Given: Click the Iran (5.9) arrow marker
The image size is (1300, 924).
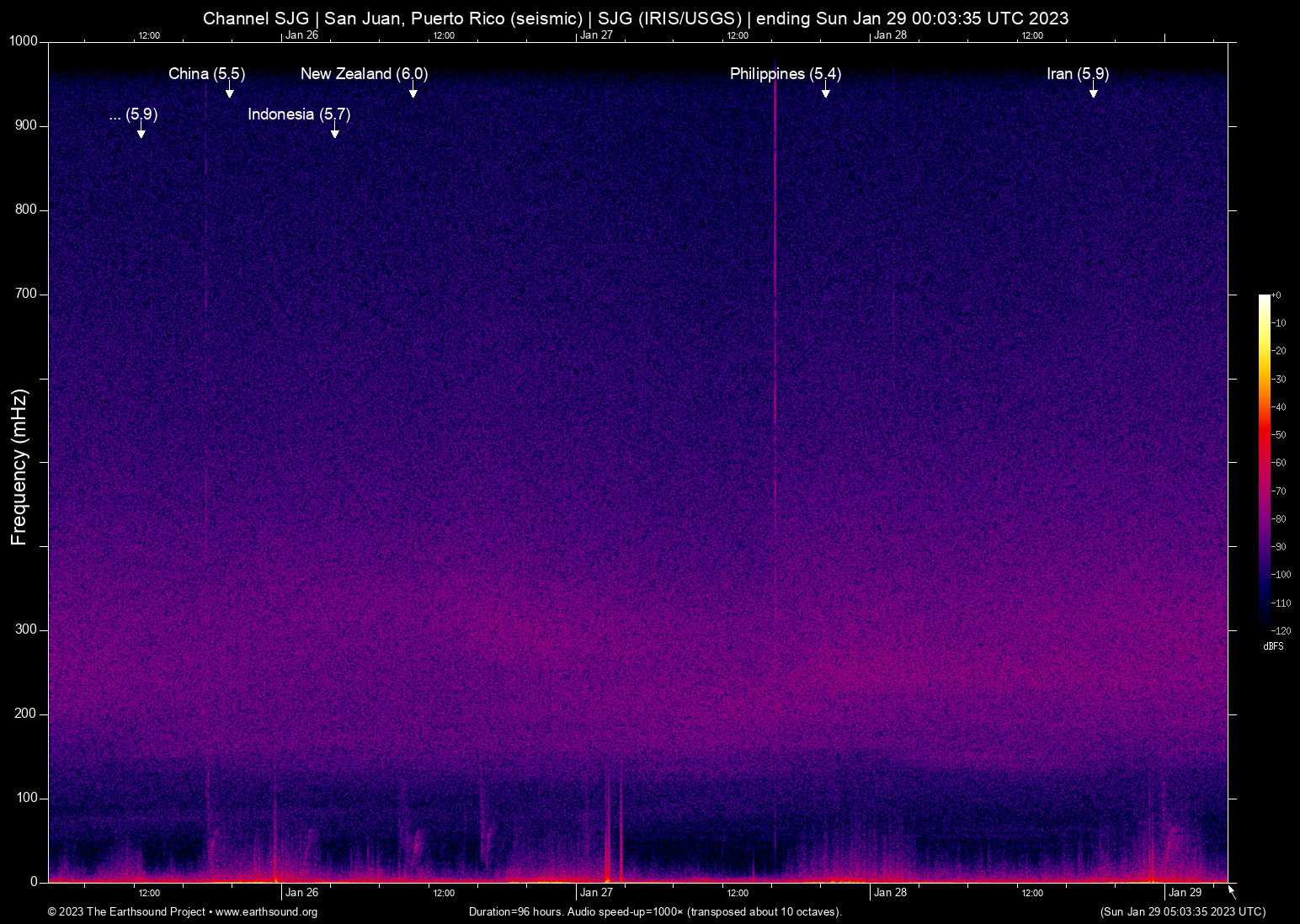Looking at the screenshot, I should coord(1093,93).
